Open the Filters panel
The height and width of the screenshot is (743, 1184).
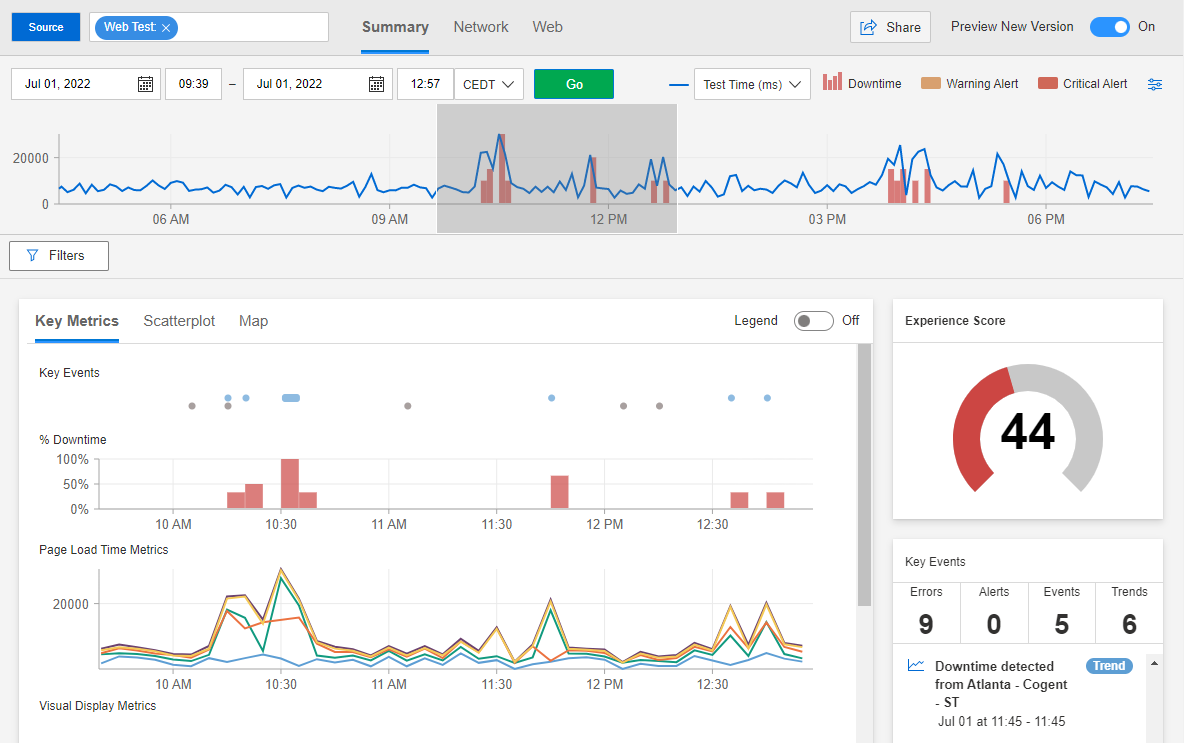[x=59, y=256]
